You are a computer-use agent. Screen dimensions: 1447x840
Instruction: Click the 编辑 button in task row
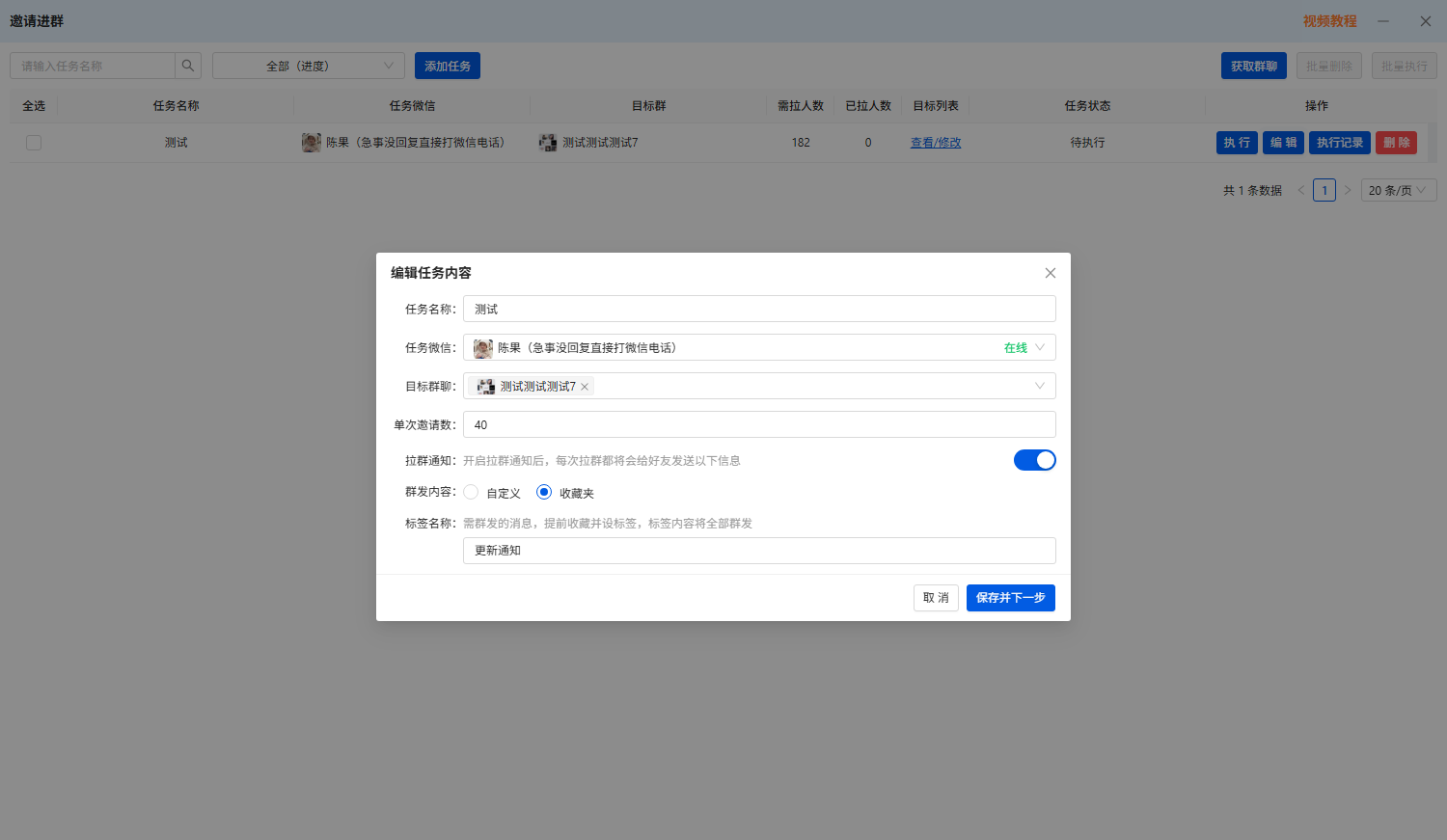pyautogui.click(x=1283, y=143)
